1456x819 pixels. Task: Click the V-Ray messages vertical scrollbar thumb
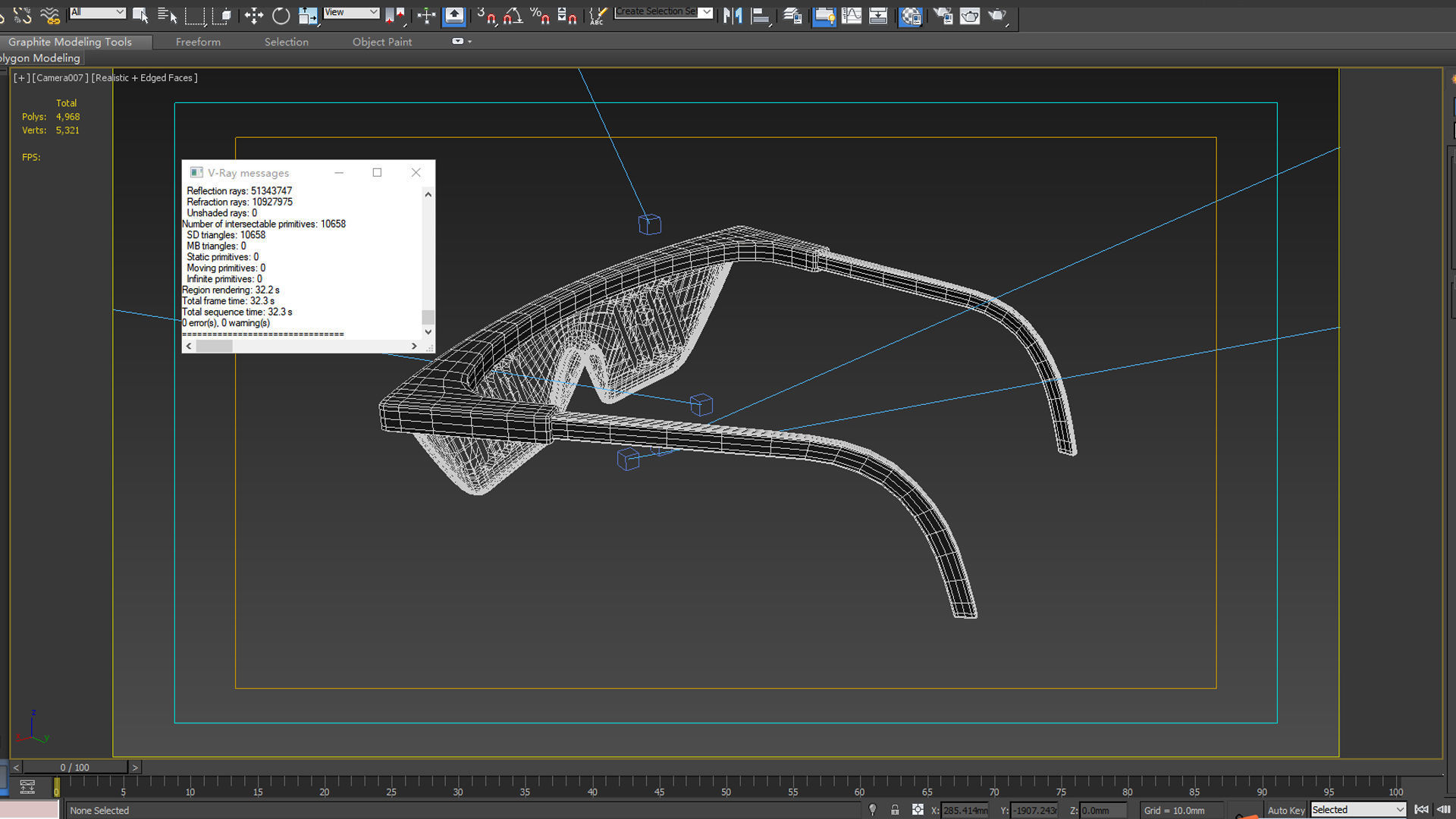coord(428,317)
